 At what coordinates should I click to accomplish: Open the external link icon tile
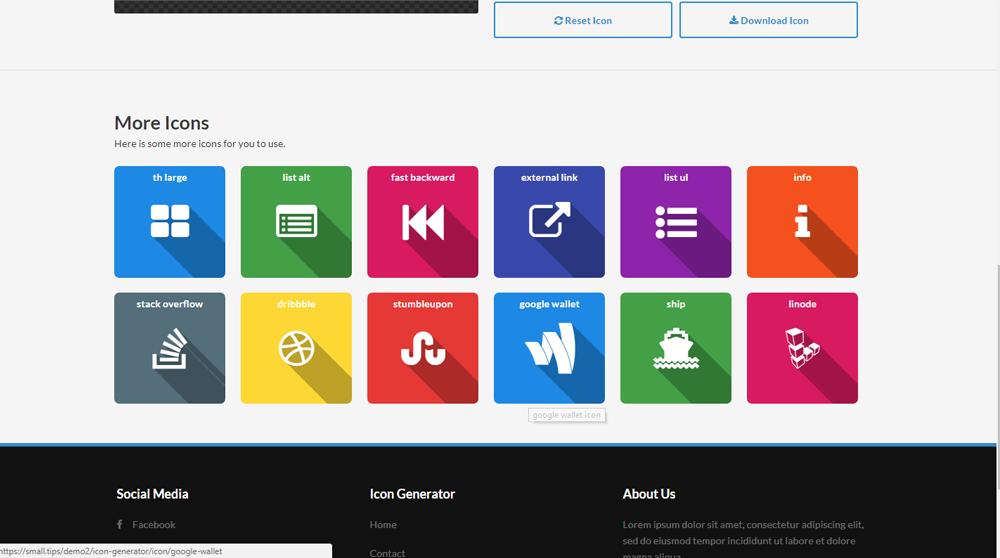[549, 222]
